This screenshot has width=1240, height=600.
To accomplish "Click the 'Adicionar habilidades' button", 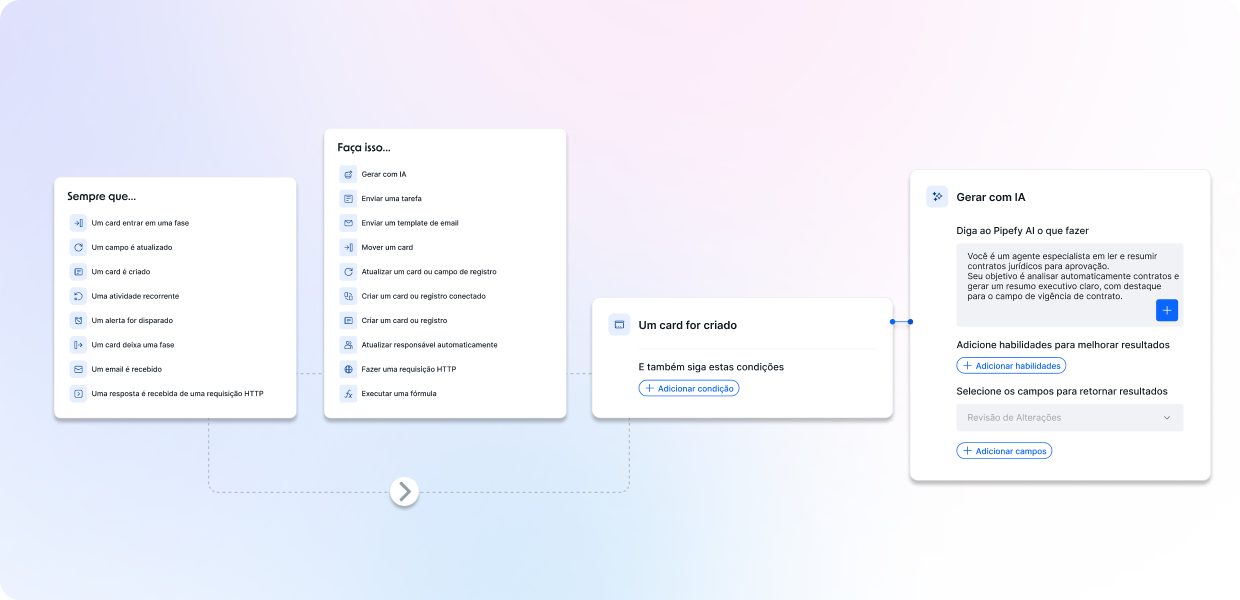I will pyautogui.click(x=1011, y=366).
